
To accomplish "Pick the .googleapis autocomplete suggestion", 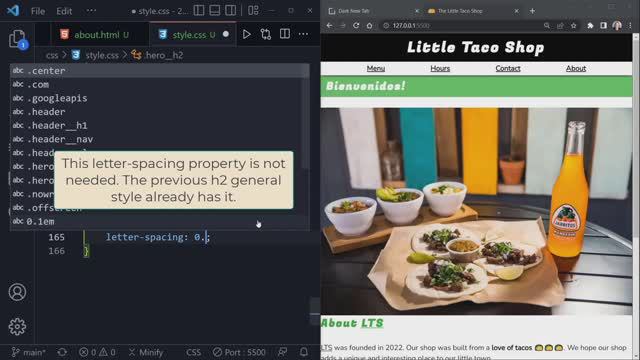I will point(159,98).
